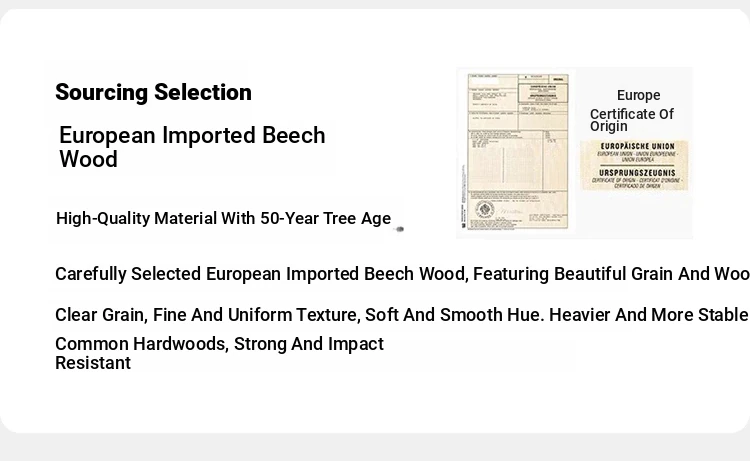Click the Common Hardwoods, Strong And Impact Resistant text
This screenshot has height=461, width=750.
(x=219, y=353)
